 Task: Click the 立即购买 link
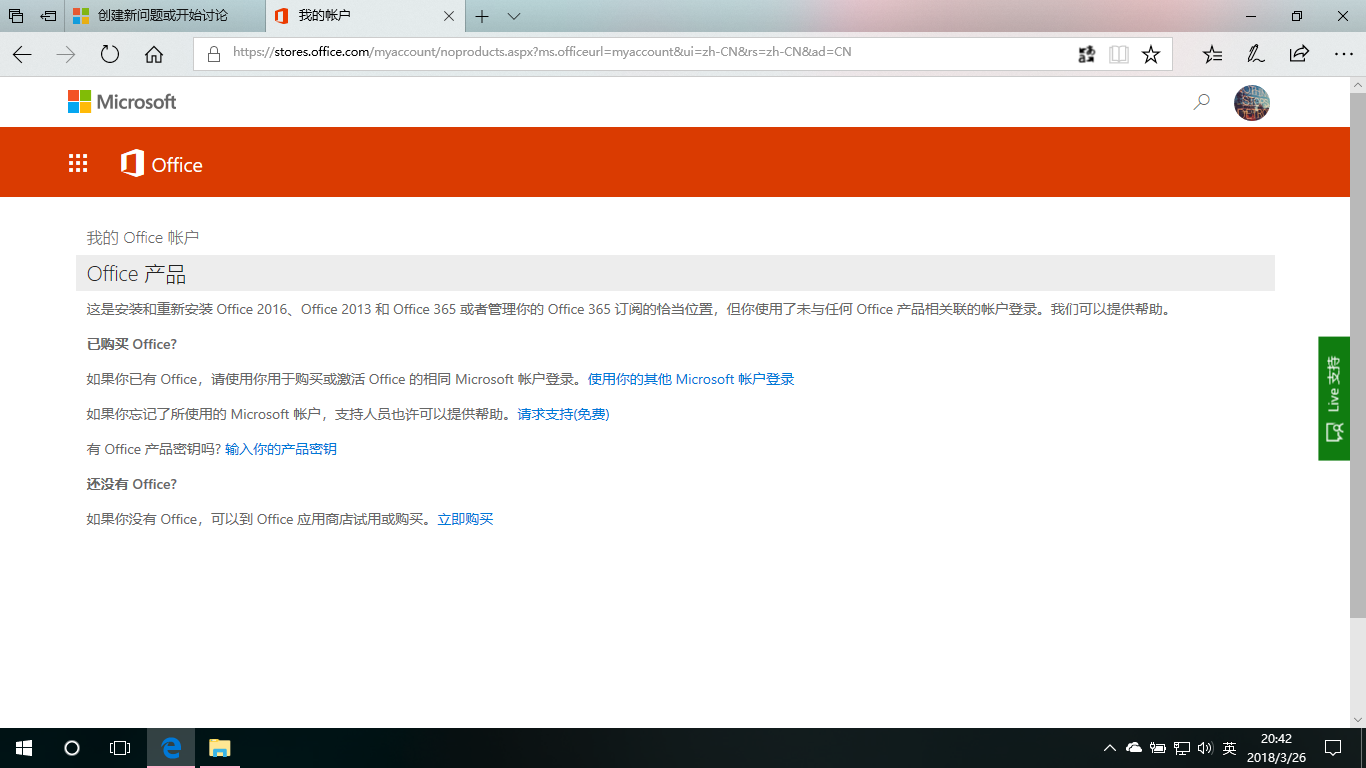pos(465,519)
